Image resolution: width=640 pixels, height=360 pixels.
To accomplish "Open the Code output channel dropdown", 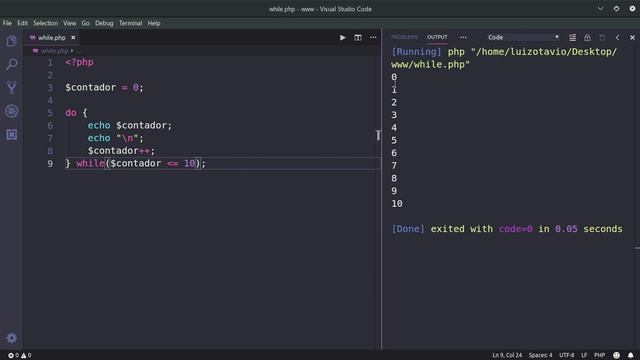I will (523, 37).
